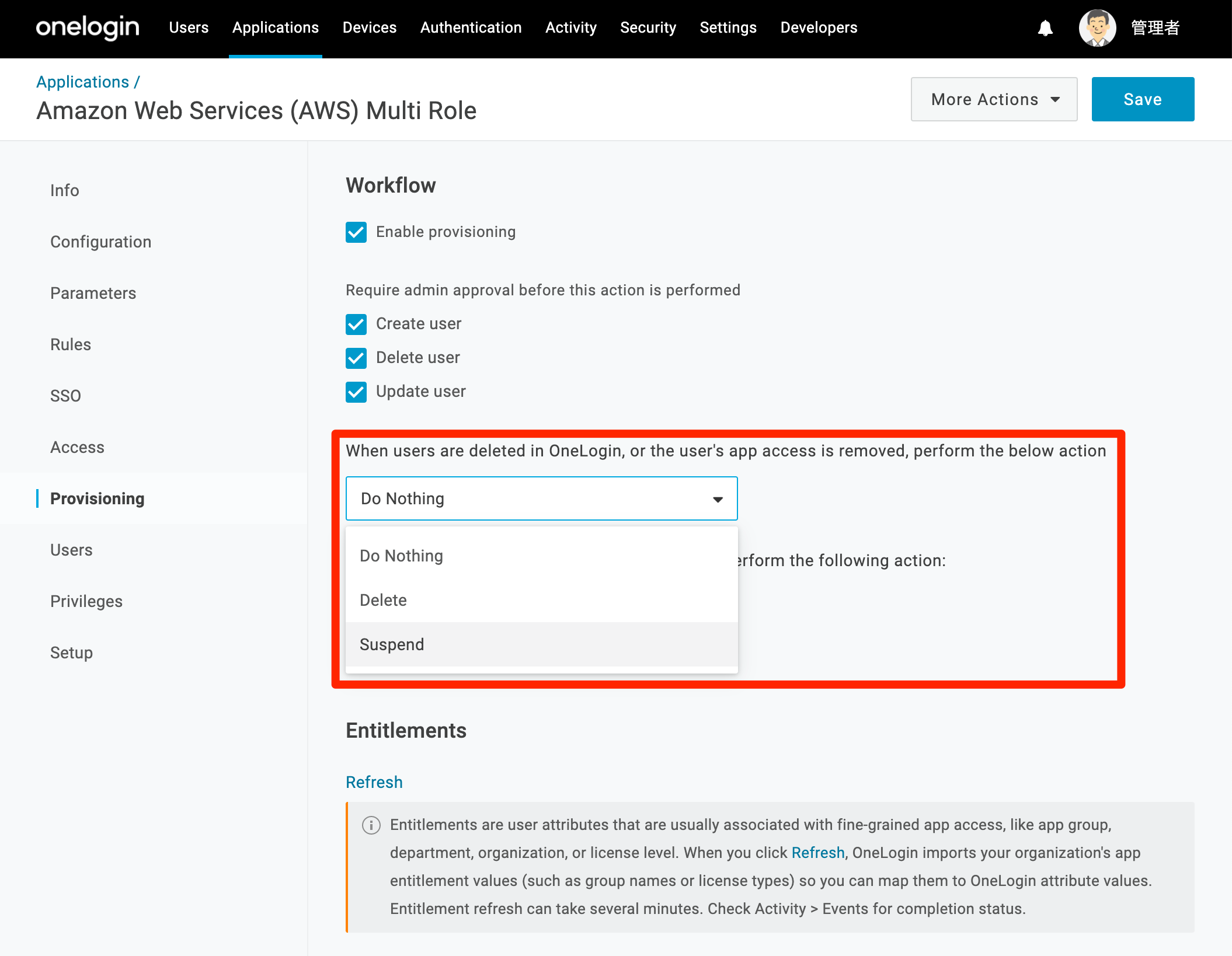Screen dimensions: 1232x956
Task: Open the notifications bell
Action: click(1045, 28)
